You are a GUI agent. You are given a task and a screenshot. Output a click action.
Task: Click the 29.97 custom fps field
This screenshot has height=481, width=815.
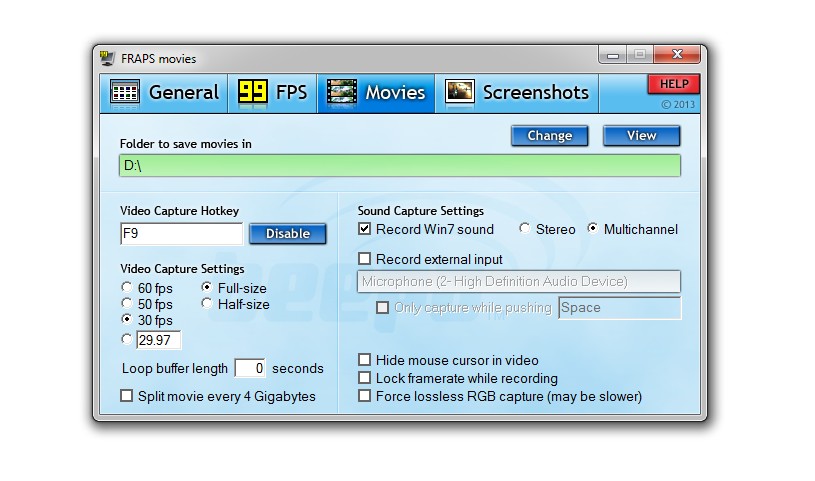pos(159,340)
